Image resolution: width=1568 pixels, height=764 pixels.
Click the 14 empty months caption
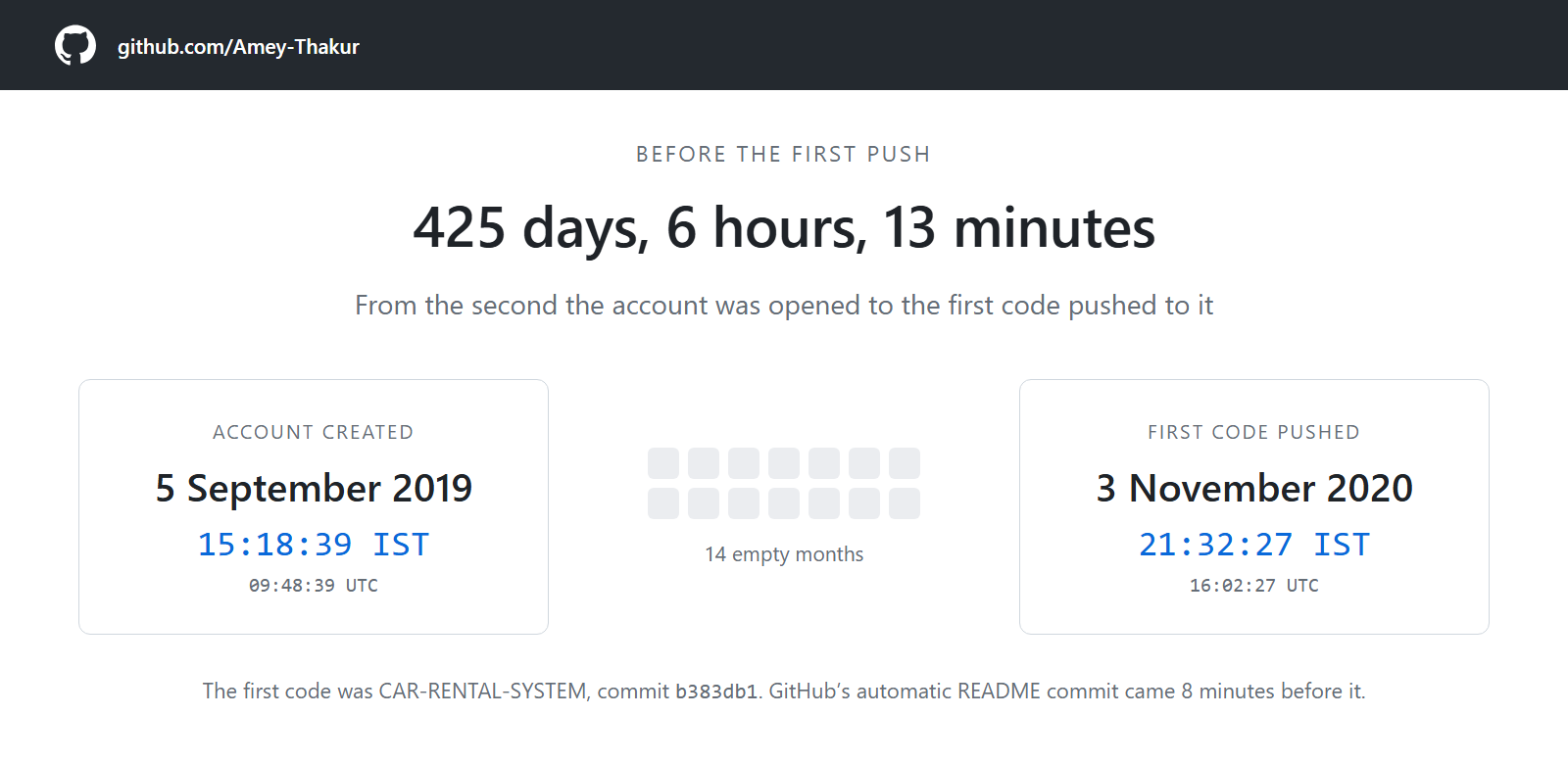point(784,554)
